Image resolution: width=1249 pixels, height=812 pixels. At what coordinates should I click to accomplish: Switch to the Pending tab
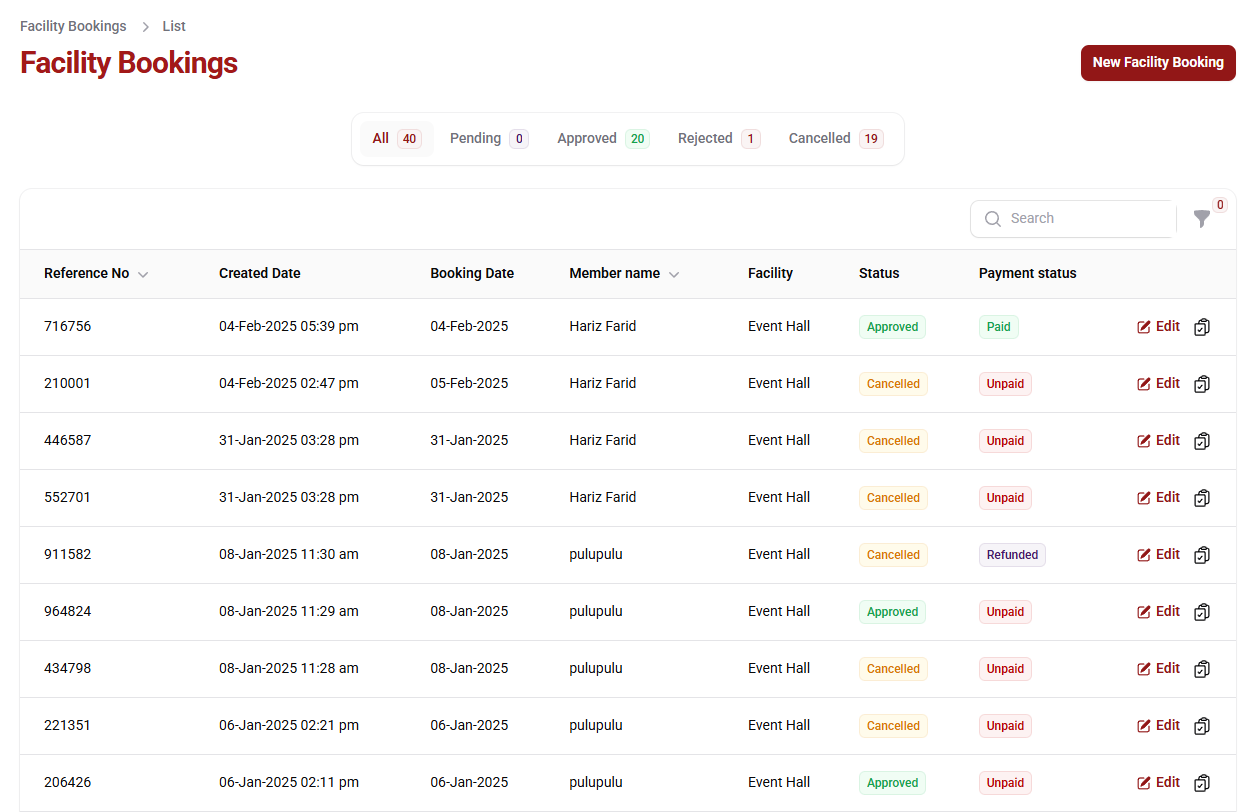[x=489, y=139]
